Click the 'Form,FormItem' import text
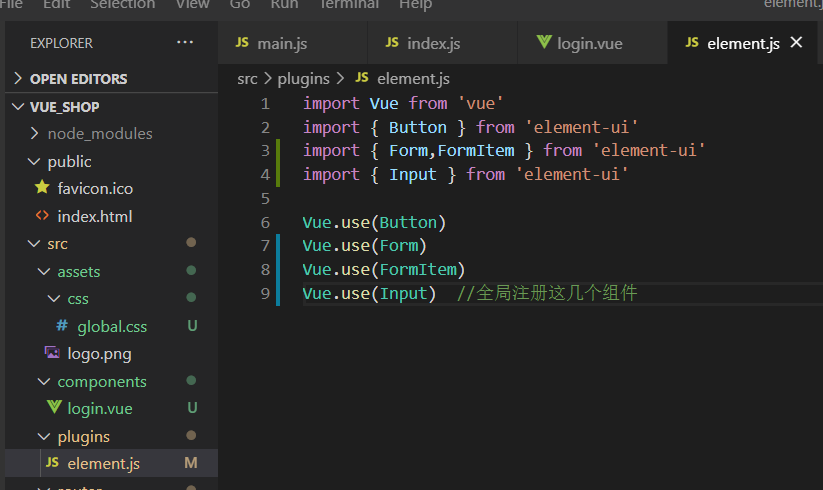This screenshot has height=490, width=823. tap(451, 151)
